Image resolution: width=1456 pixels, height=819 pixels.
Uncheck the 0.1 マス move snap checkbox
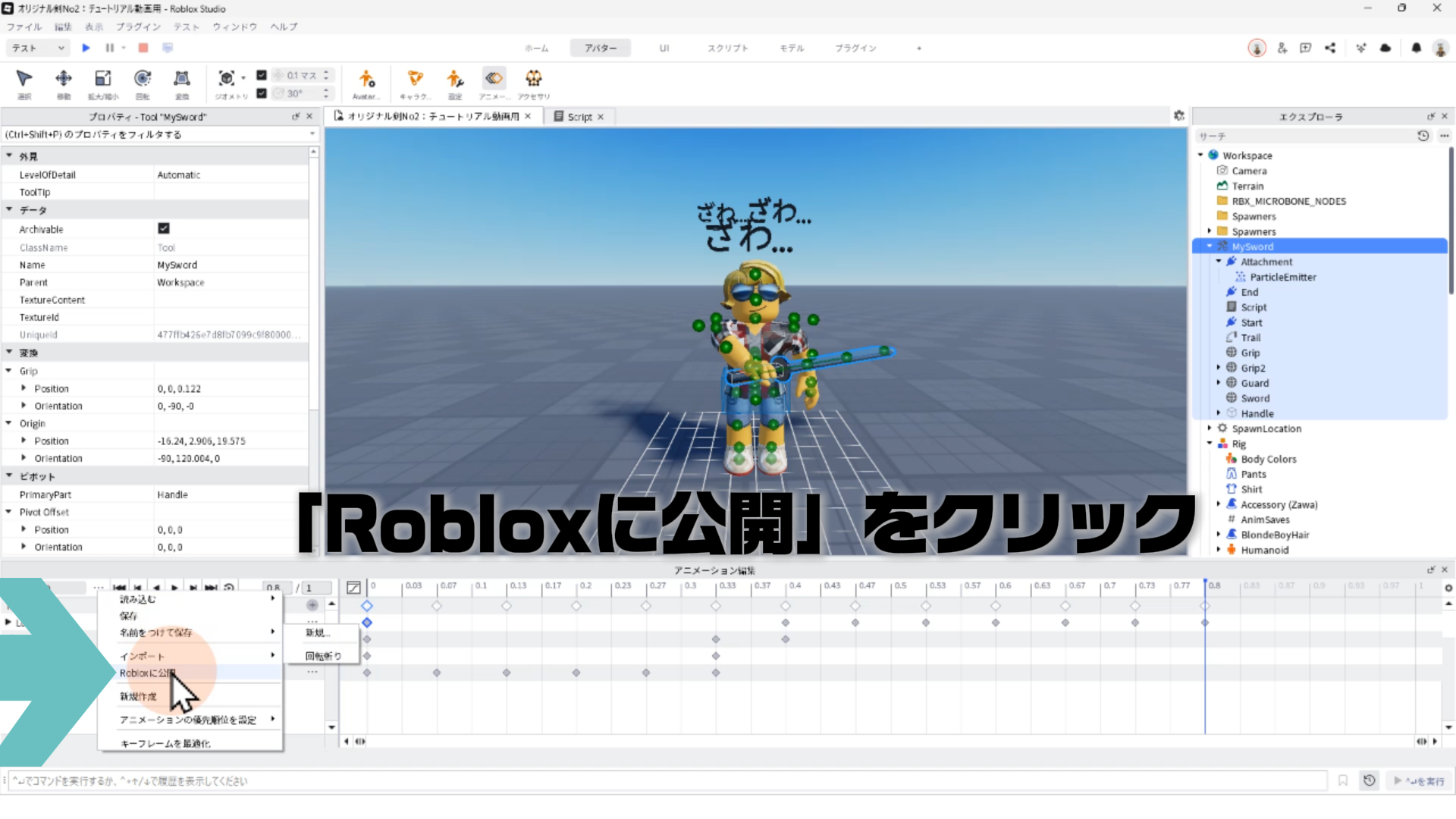point(262,75)
